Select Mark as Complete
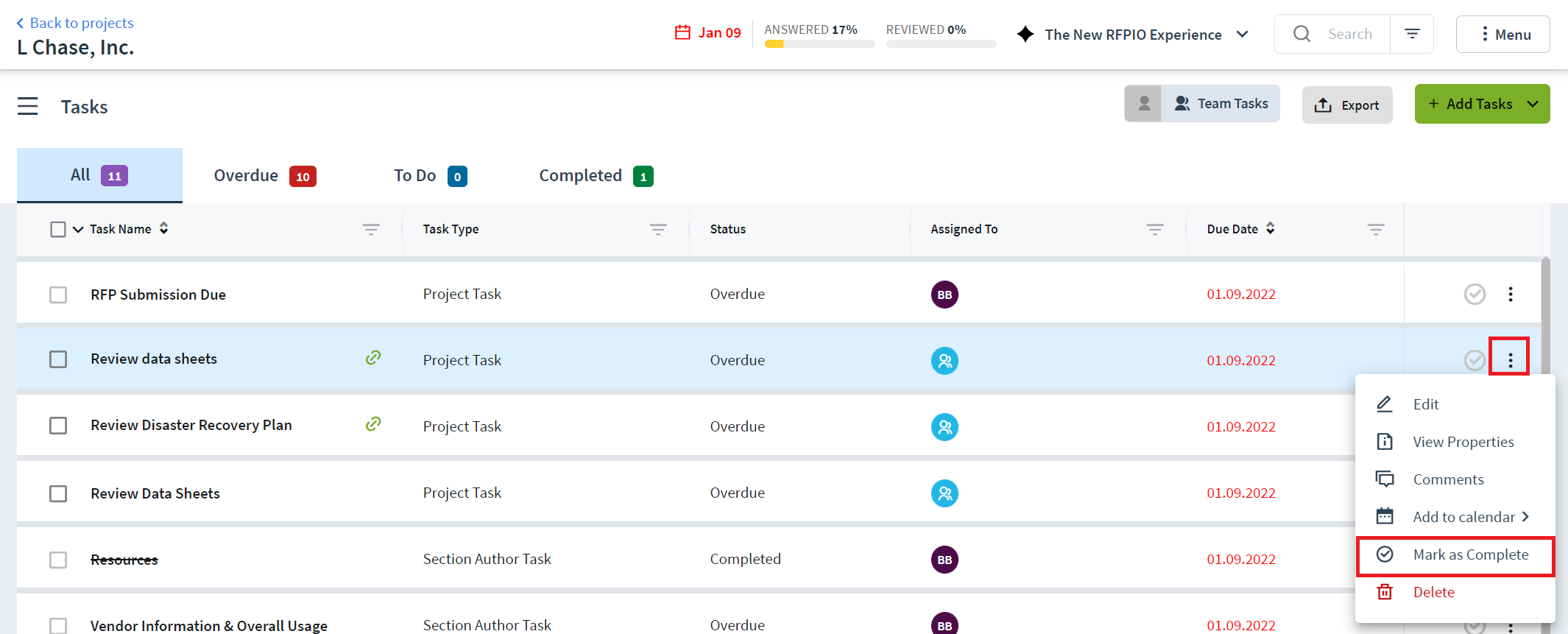Viewport: 1568px width, 634px height. pos(1455,555)
